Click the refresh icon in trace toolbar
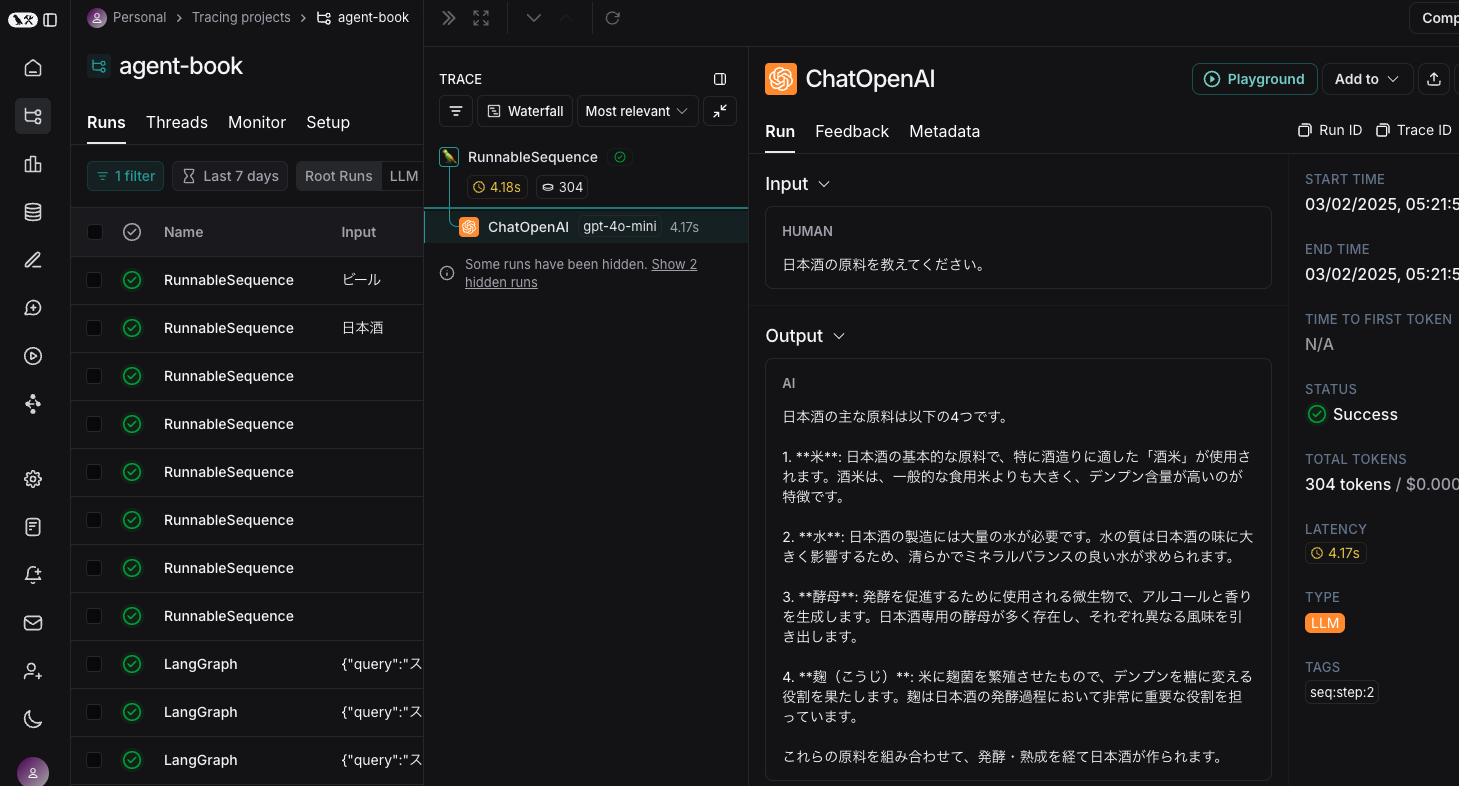 [613, 18]
